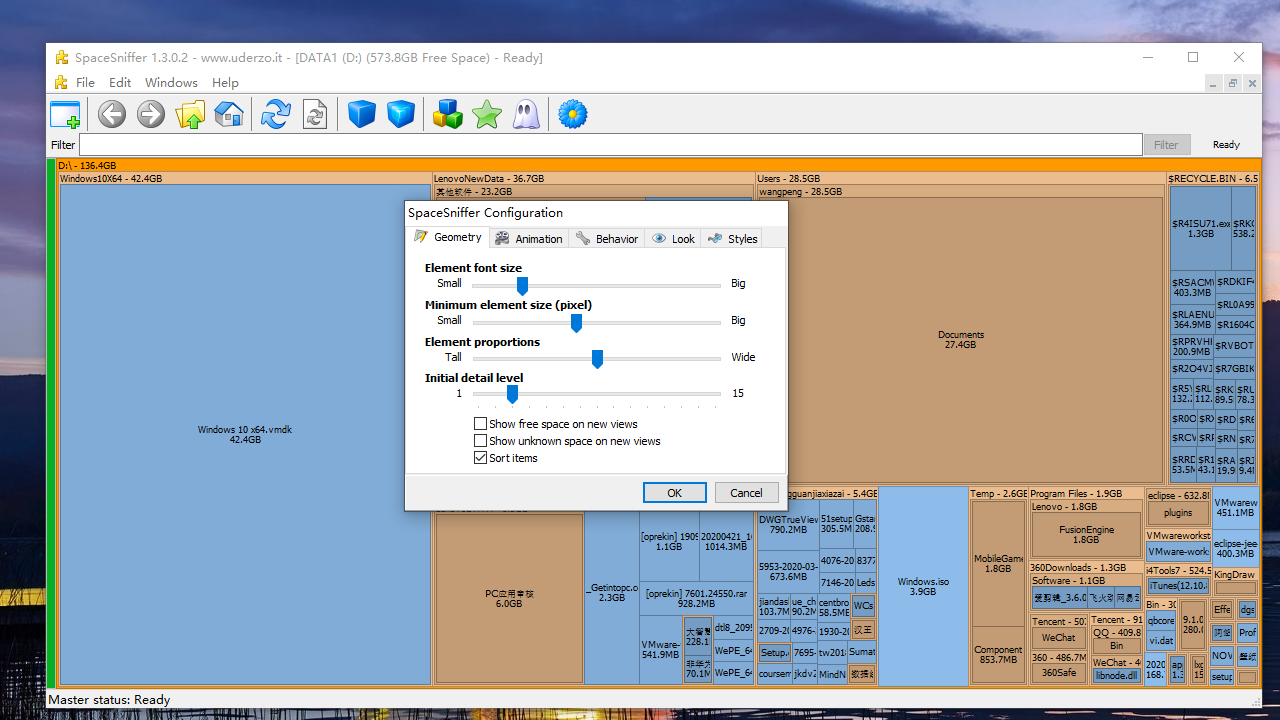Dismiss the dialog with Cancel
The height and width of the screenshot is (720, 1280).
point(746,492)
